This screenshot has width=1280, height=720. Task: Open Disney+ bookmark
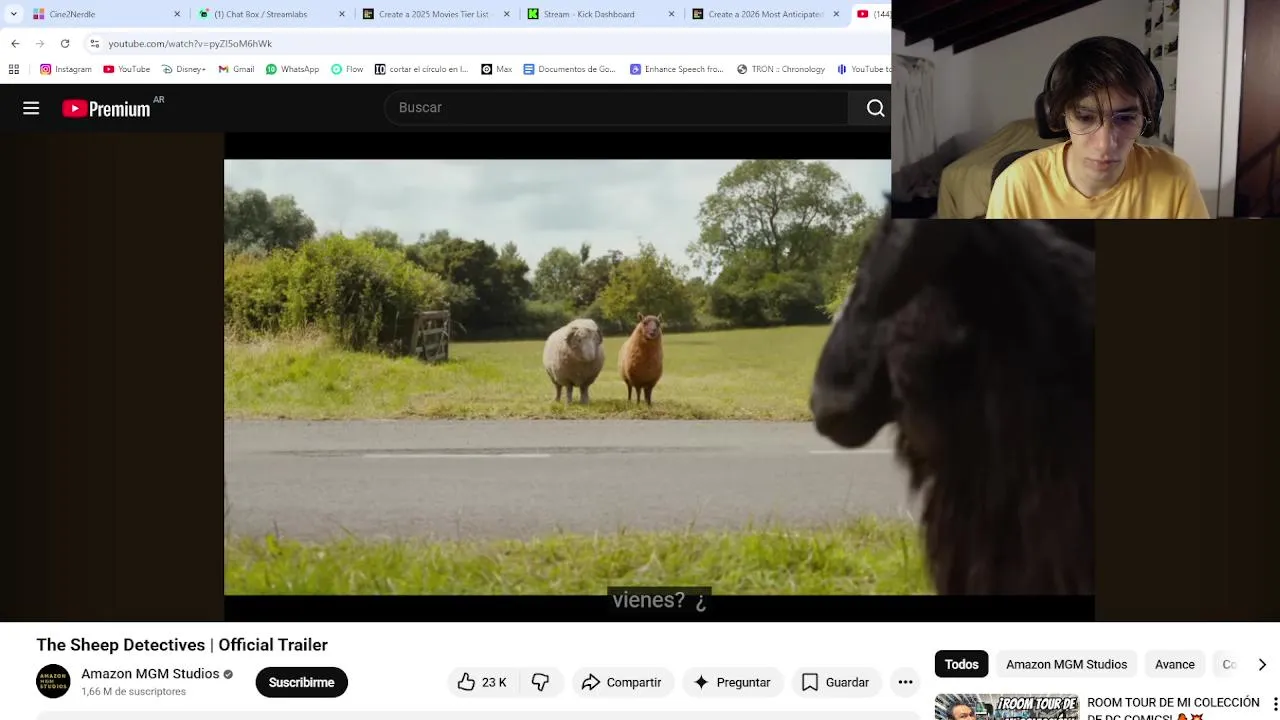tap(182, 69)
